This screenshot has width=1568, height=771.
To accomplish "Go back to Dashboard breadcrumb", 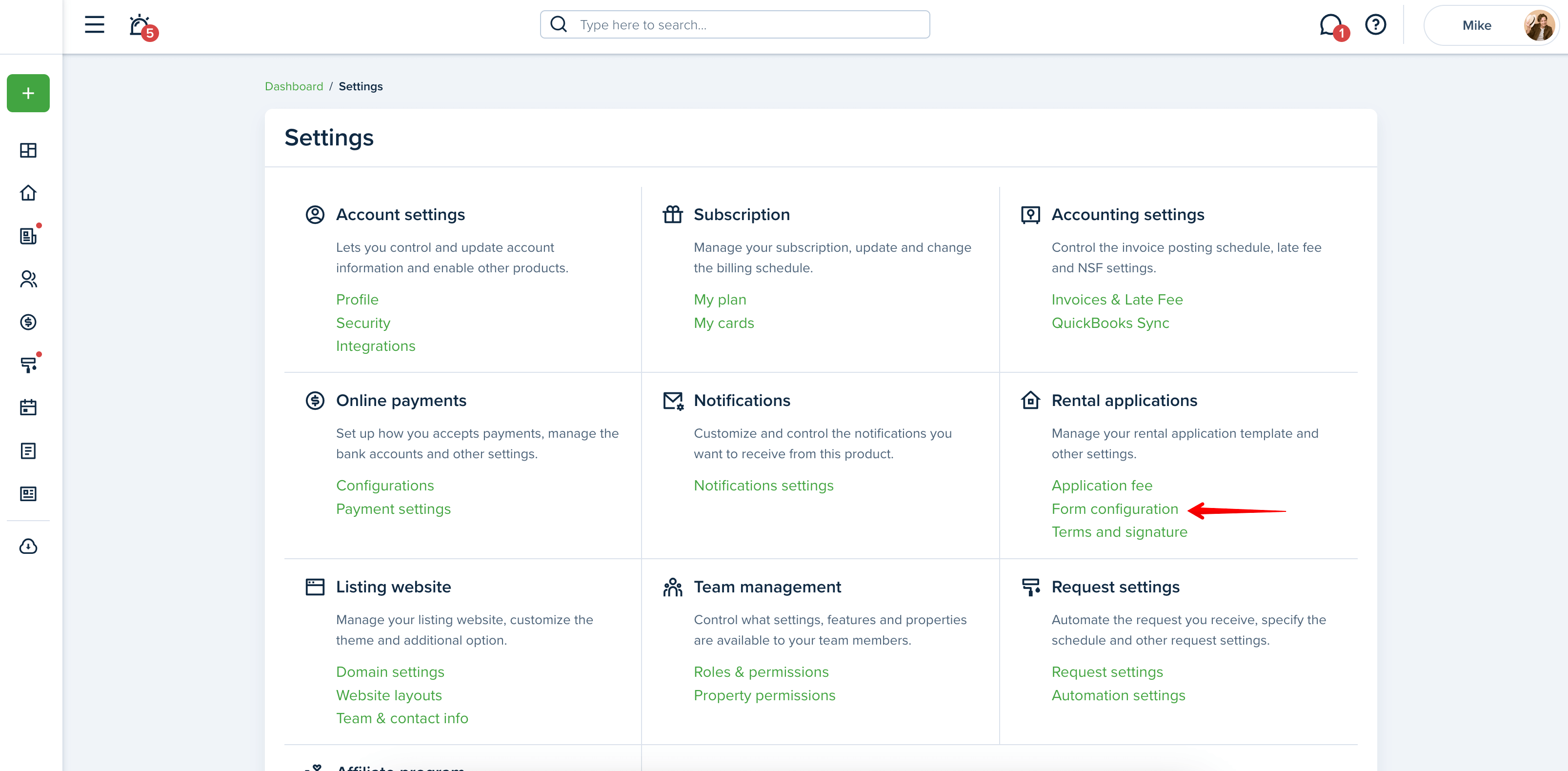I will (293, 86).
